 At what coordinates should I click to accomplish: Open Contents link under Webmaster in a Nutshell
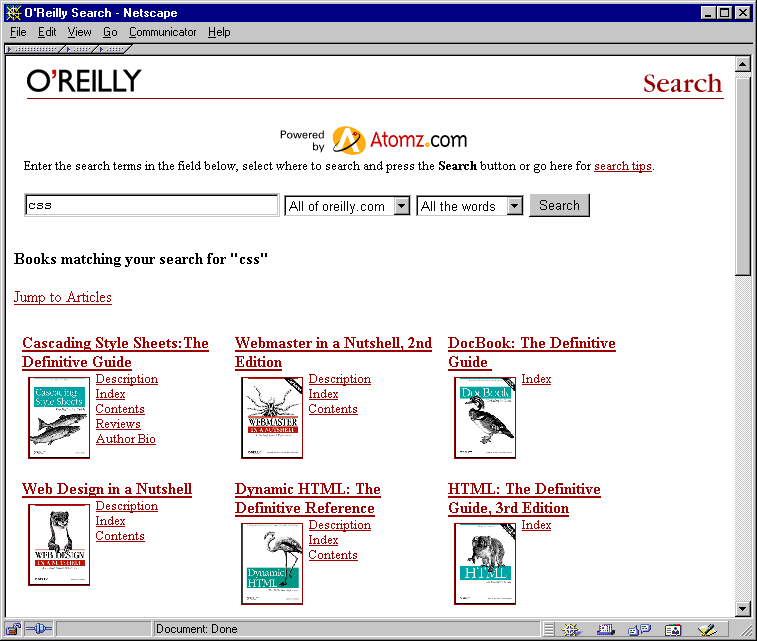[333, 409]
